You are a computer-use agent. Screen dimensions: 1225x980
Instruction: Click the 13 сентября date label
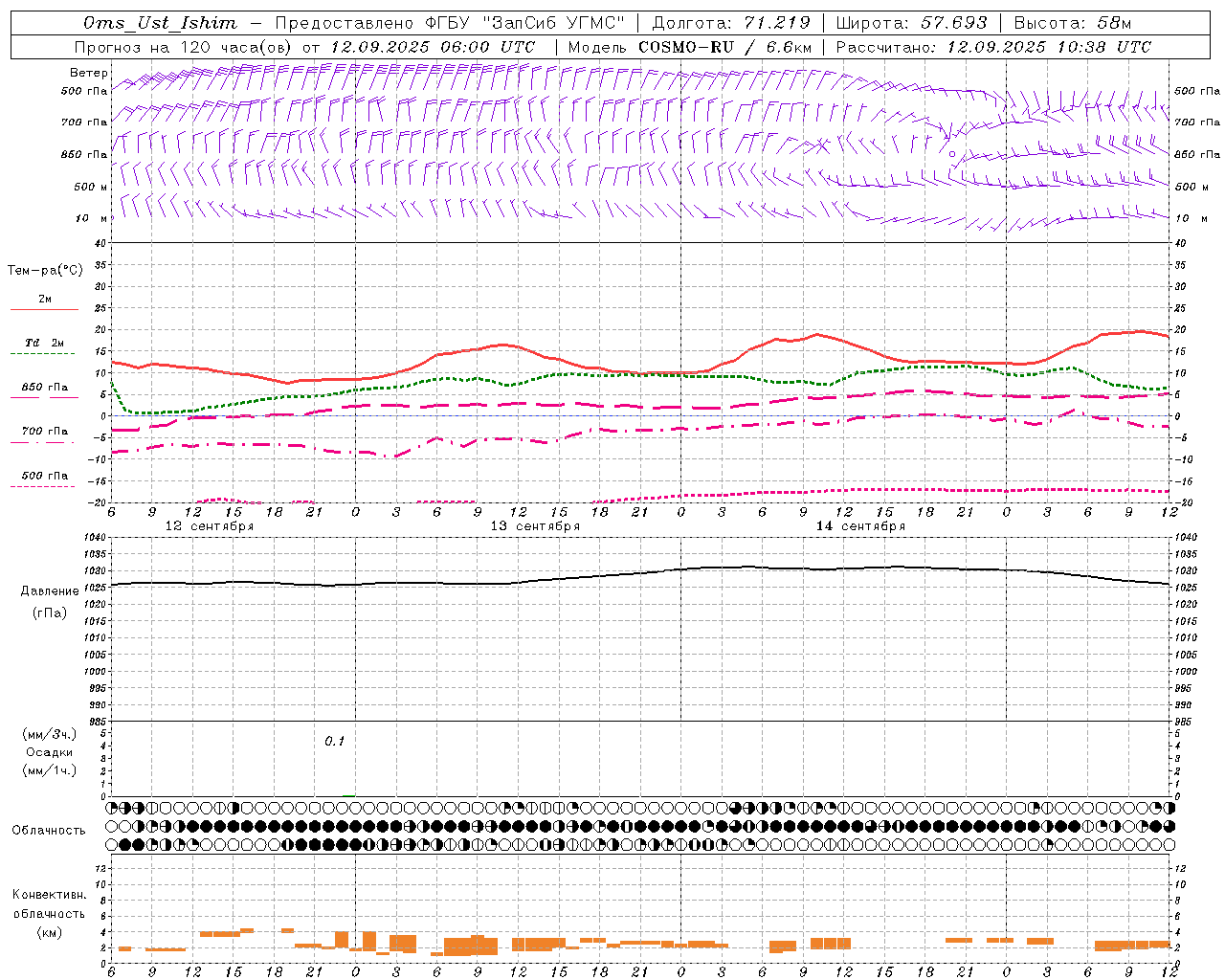click(535, 526)
